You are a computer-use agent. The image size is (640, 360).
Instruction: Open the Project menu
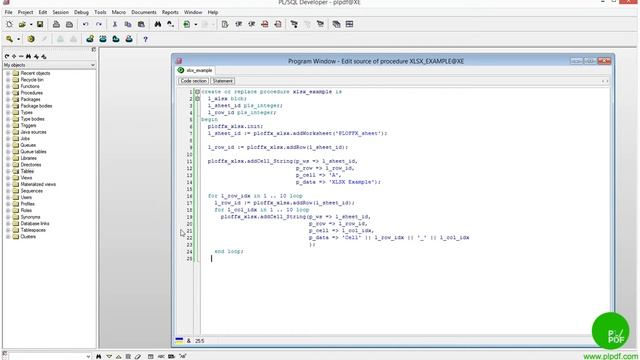(x=25, y=12)
